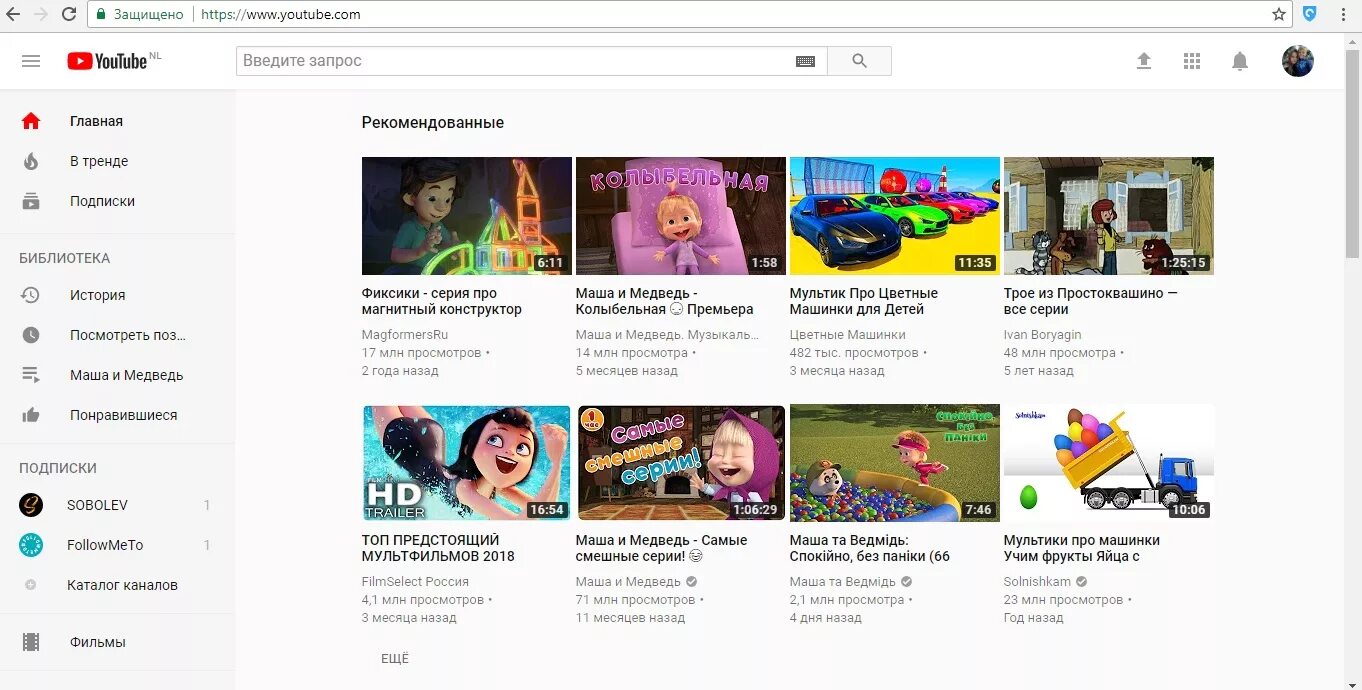
Task: Click the 48 млн просмотров text
Action: pos(1060,352)
